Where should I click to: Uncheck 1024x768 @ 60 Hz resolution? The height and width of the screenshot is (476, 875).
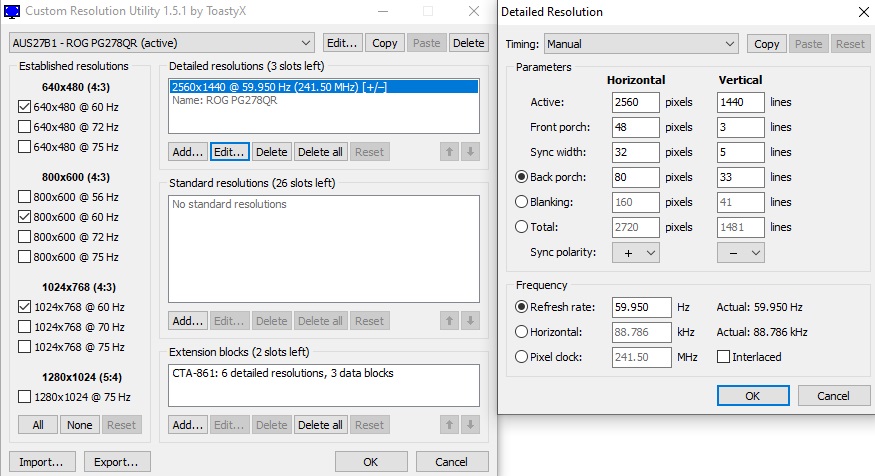pyautogui.click(x=25, y=307)
